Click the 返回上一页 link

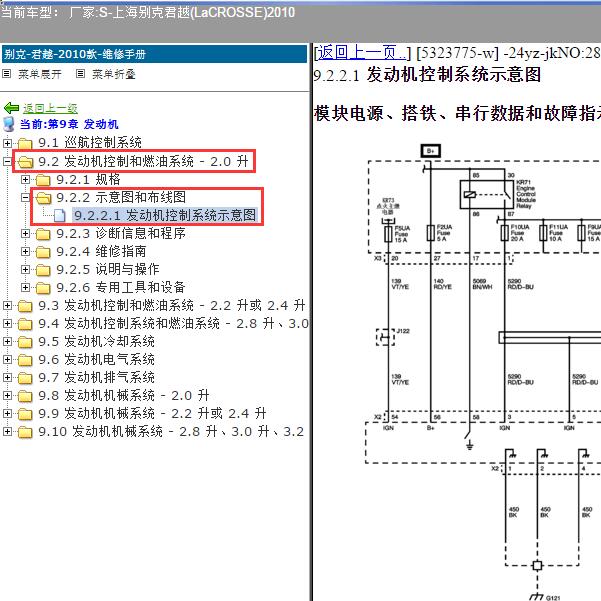tap(361, 53)
